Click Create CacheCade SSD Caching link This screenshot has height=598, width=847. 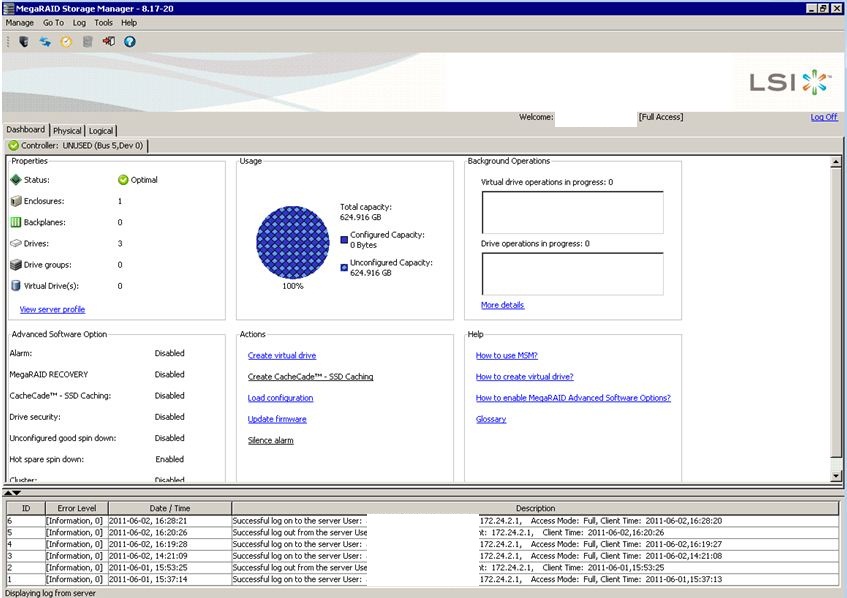311,377
